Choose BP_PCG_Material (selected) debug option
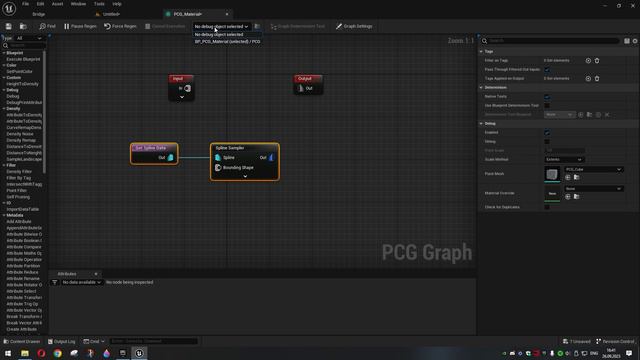 pyautogui.click(x=227, y=42)
